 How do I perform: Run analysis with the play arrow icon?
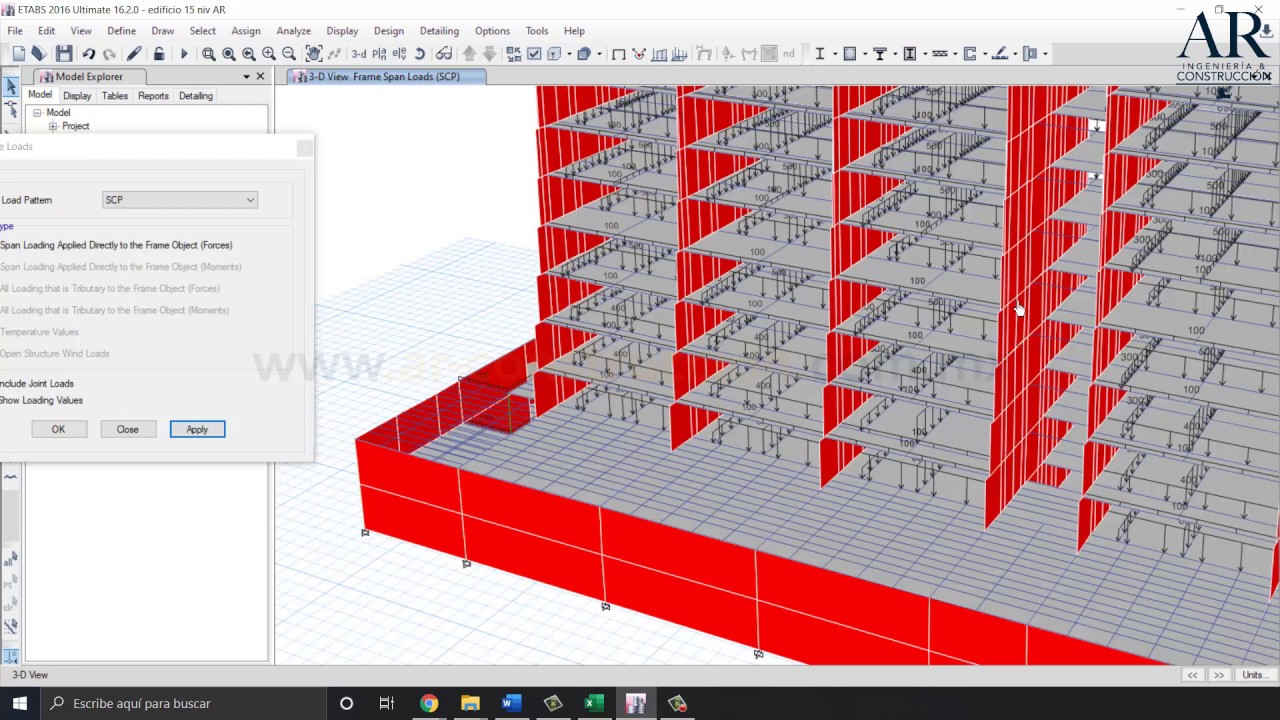tap(184, 53)
